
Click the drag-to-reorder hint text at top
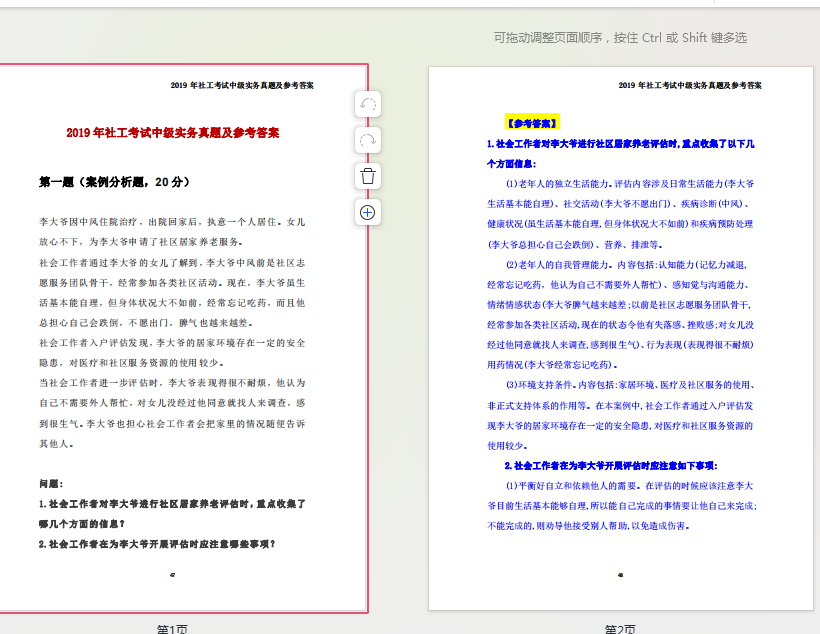[x=619, y=38]
